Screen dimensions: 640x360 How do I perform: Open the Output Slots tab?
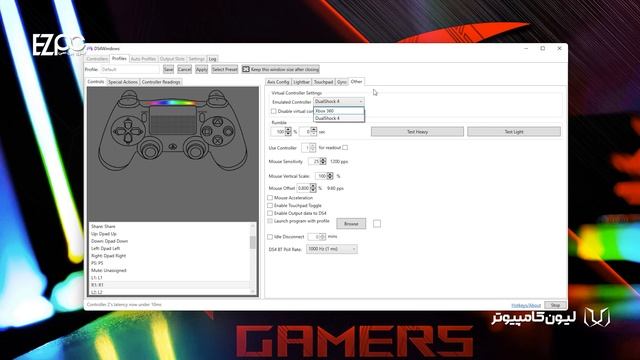point(172,59)
